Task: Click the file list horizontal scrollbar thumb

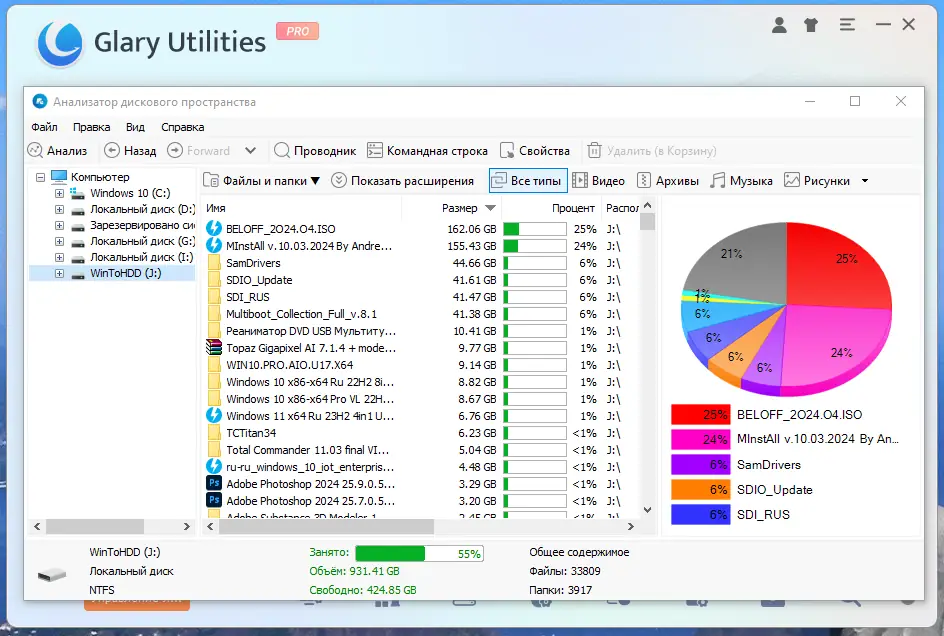Action: click(x=326, y=526)
